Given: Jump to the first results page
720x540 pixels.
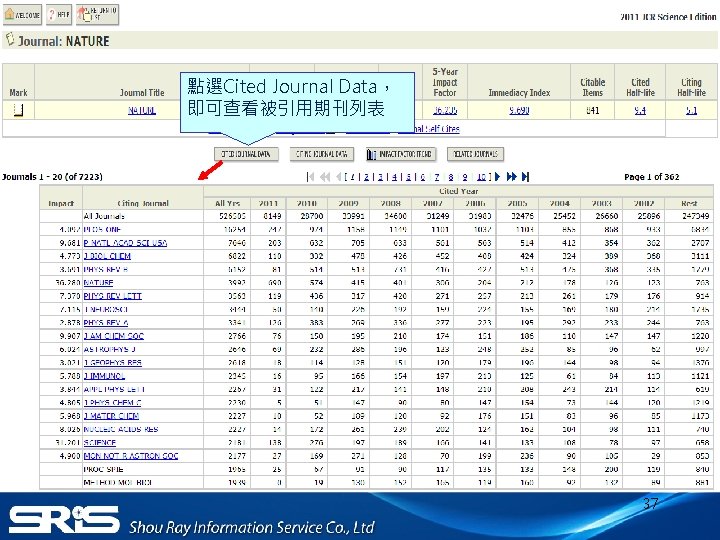Looking at the screenshot, I should click(310, 177).
